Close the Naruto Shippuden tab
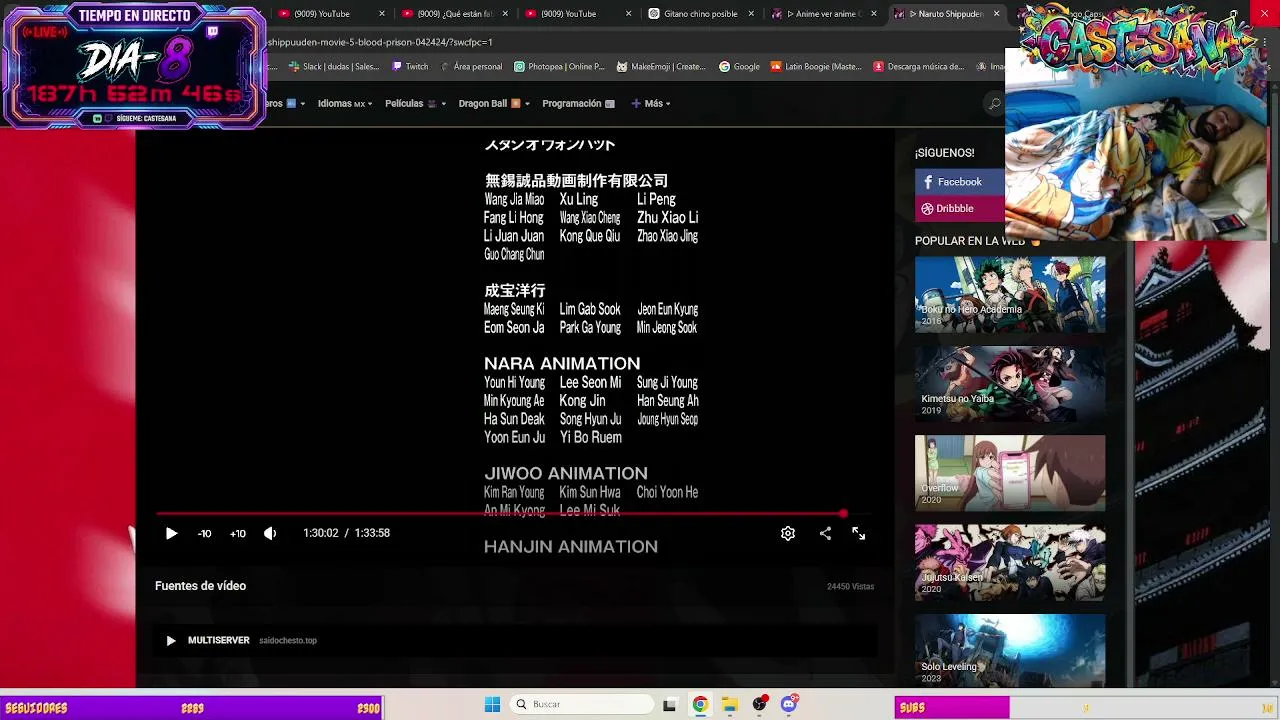 (x=997, y=14)
